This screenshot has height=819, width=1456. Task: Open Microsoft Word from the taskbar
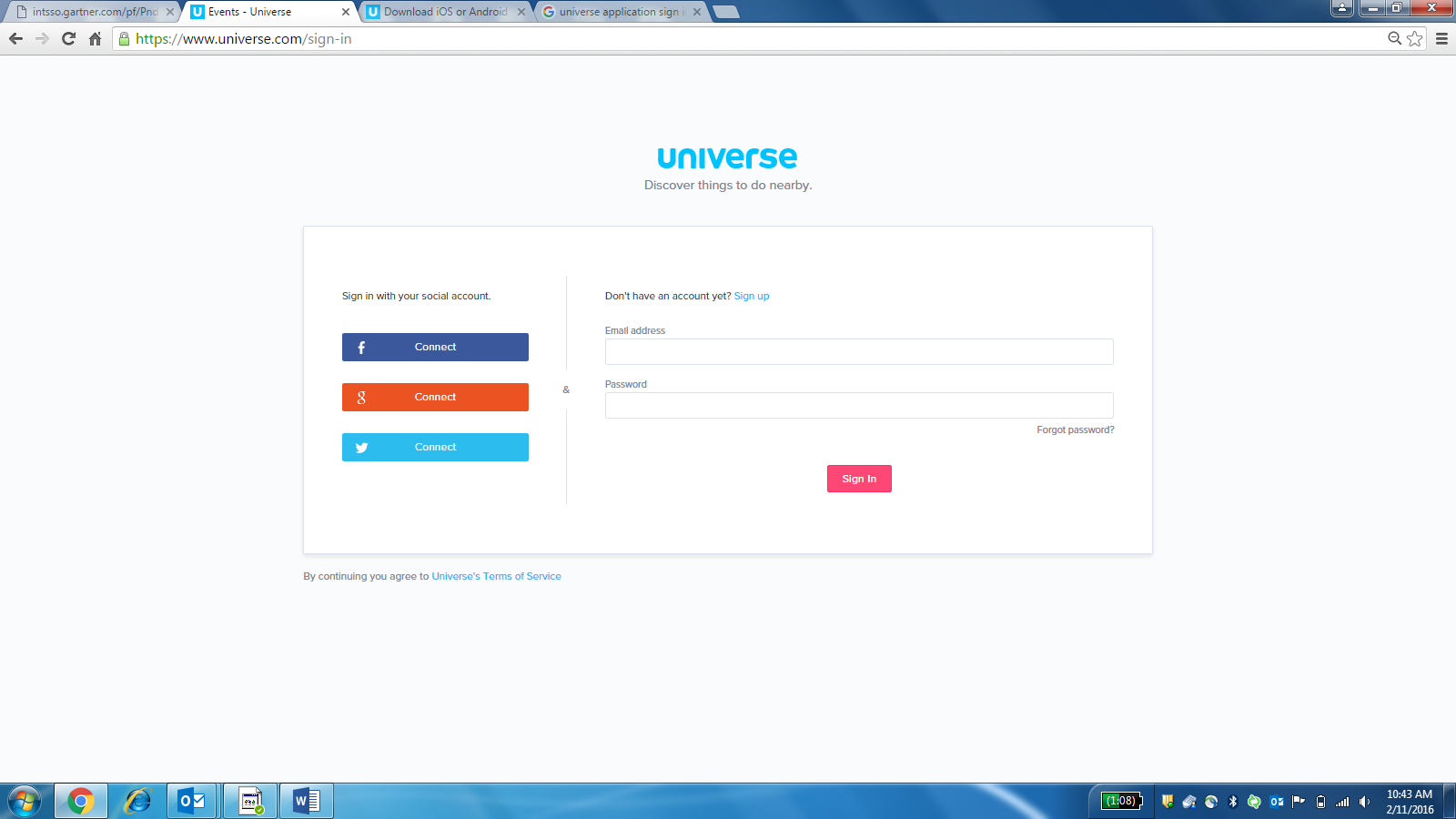click(x=307, y=801)
